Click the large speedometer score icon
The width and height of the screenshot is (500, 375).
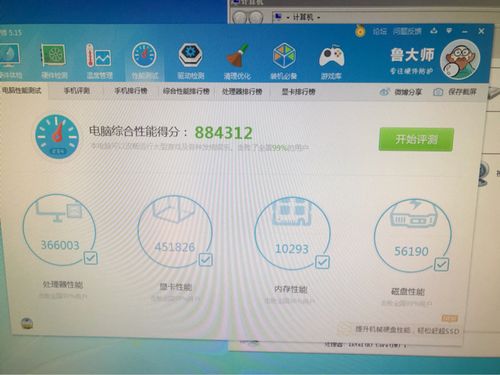(57, 136)
